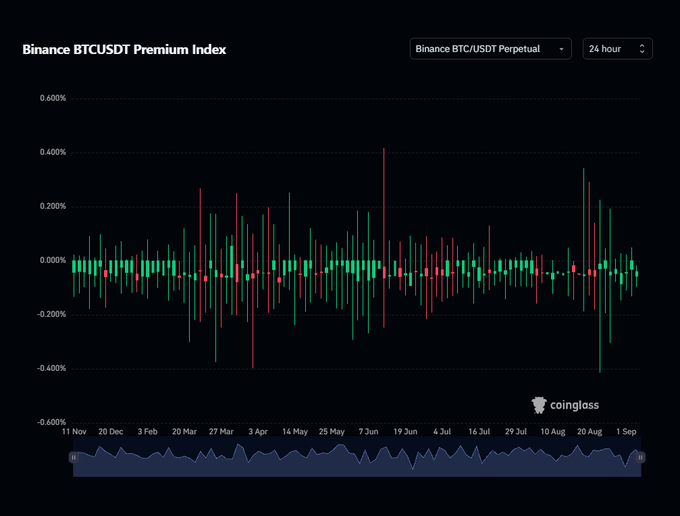Screen dimensions: 680x516
Task: Grab the left range slider handle
Action: point(74,457)
